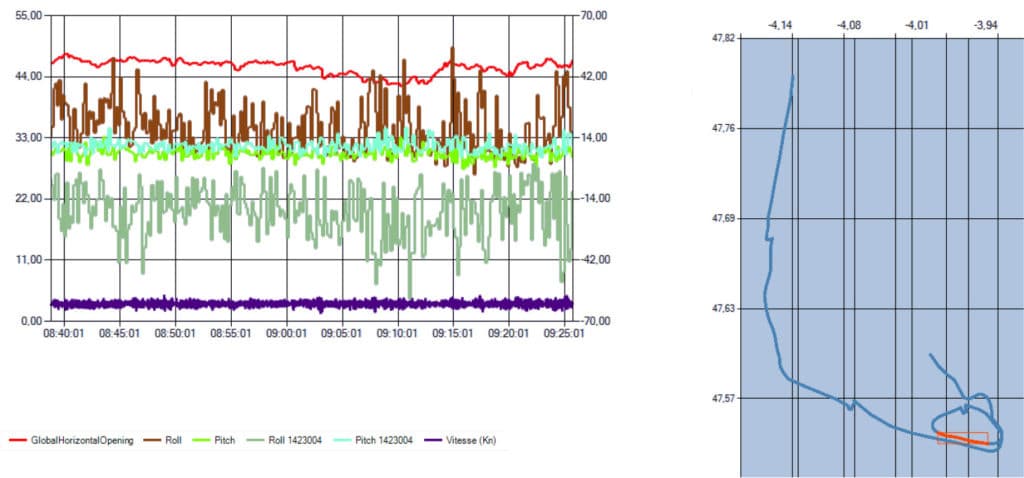The width and height of the screenshot is (1024, 478).
Task: Click the orange highlighted track segment on map
Action: point(960,438)
